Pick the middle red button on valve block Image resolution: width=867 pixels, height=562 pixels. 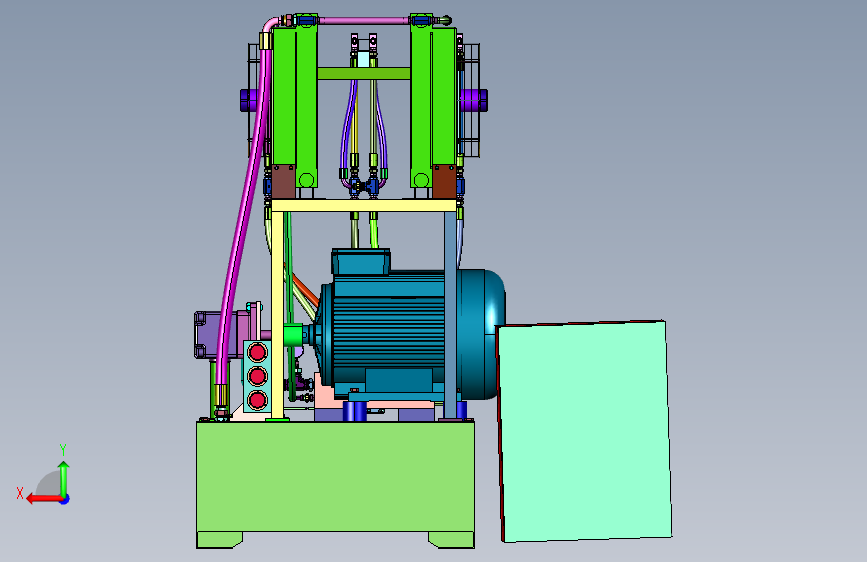click(x=257, y=376)
